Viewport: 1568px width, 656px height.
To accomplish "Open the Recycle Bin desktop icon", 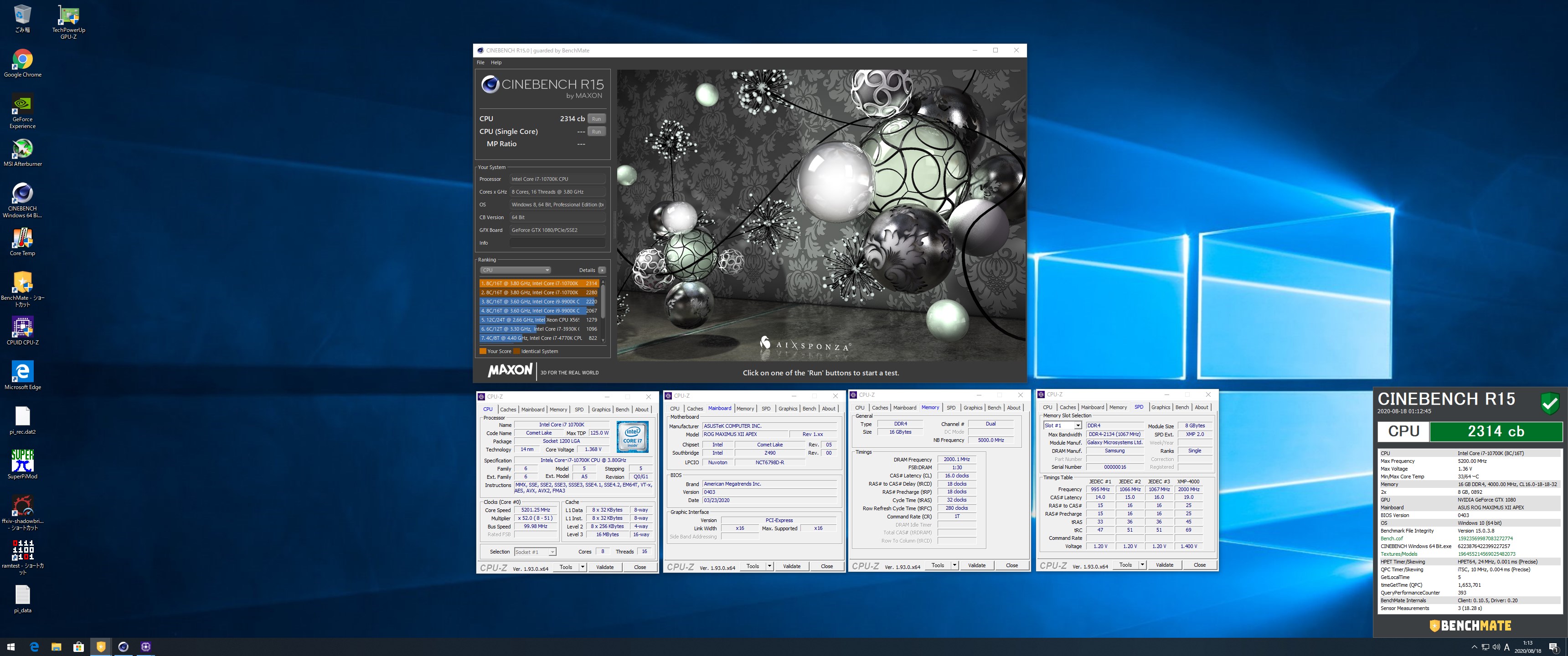I will click(22, 18).
